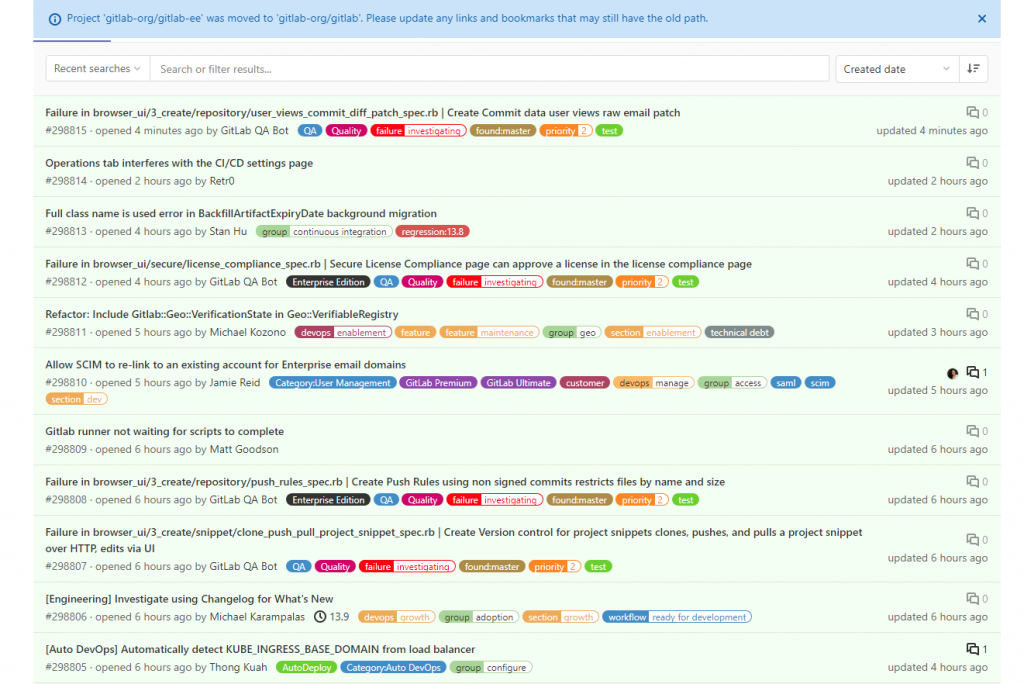Open comments icon for Changelog What's New issue
Viewport: 1024px width, 684px height.
click(x=972, y=598)
